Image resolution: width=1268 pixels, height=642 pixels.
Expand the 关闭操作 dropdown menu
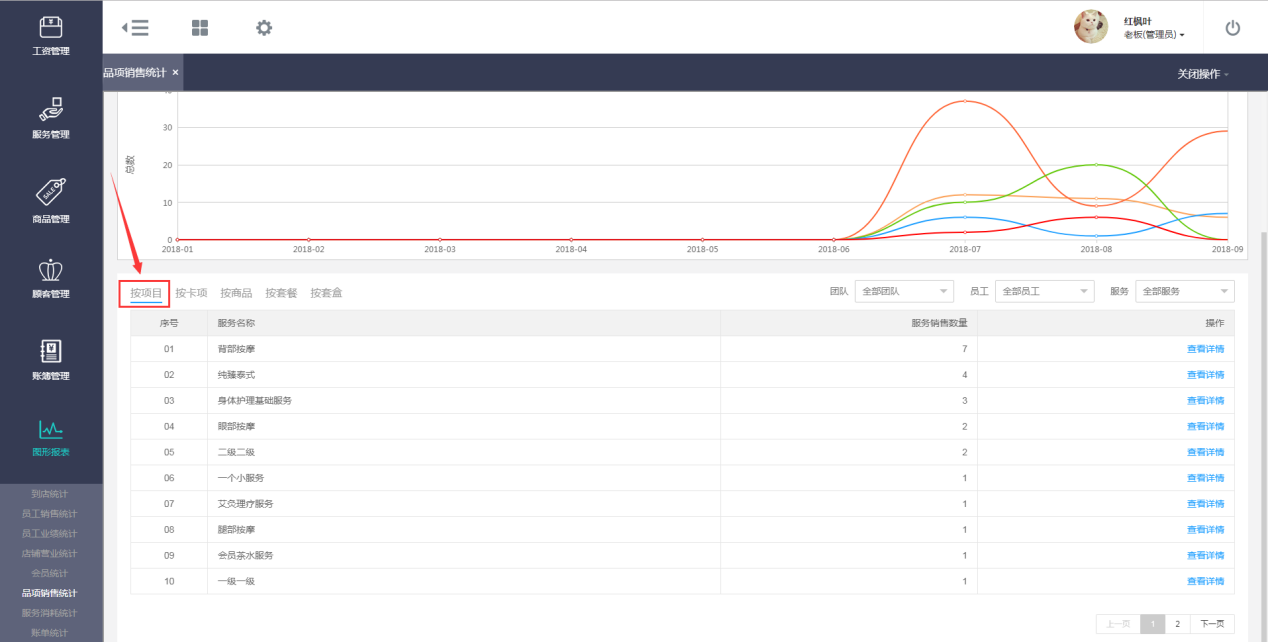point(1203,74)
